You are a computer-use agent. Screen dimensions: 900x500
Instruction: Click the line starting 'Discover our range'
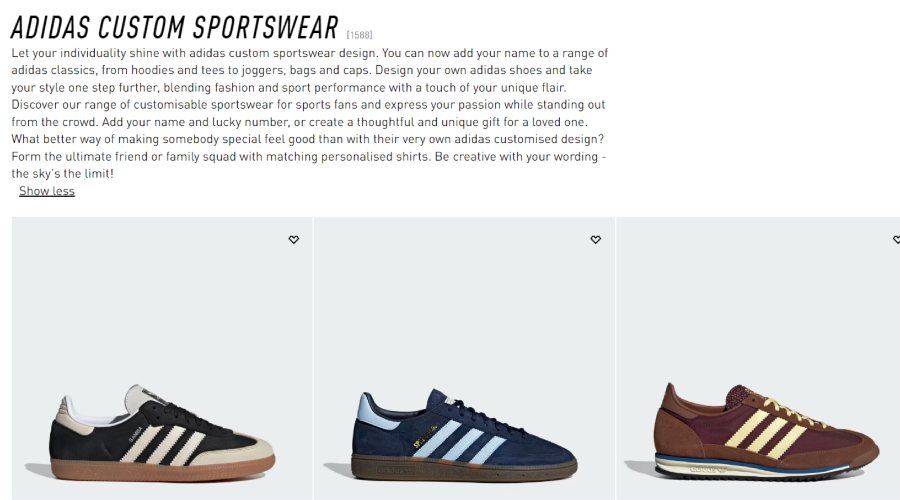pos(308,104)
